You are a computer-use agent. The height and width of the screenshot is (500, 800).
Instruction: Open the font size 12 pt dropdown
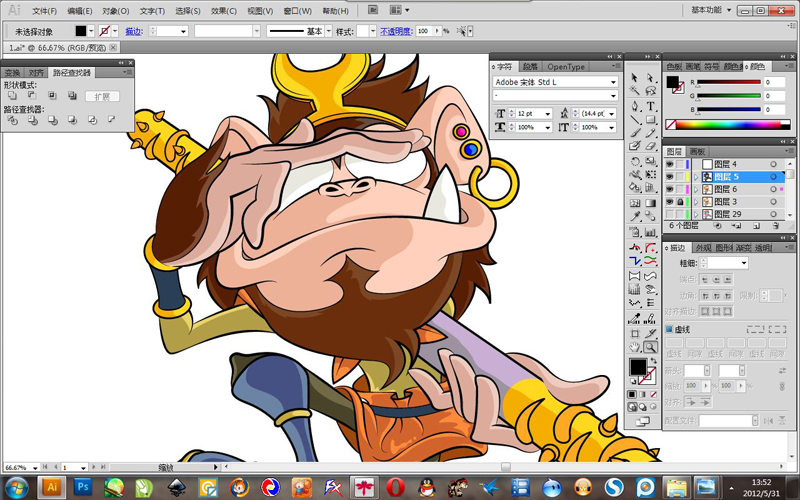tap(547, 114)
